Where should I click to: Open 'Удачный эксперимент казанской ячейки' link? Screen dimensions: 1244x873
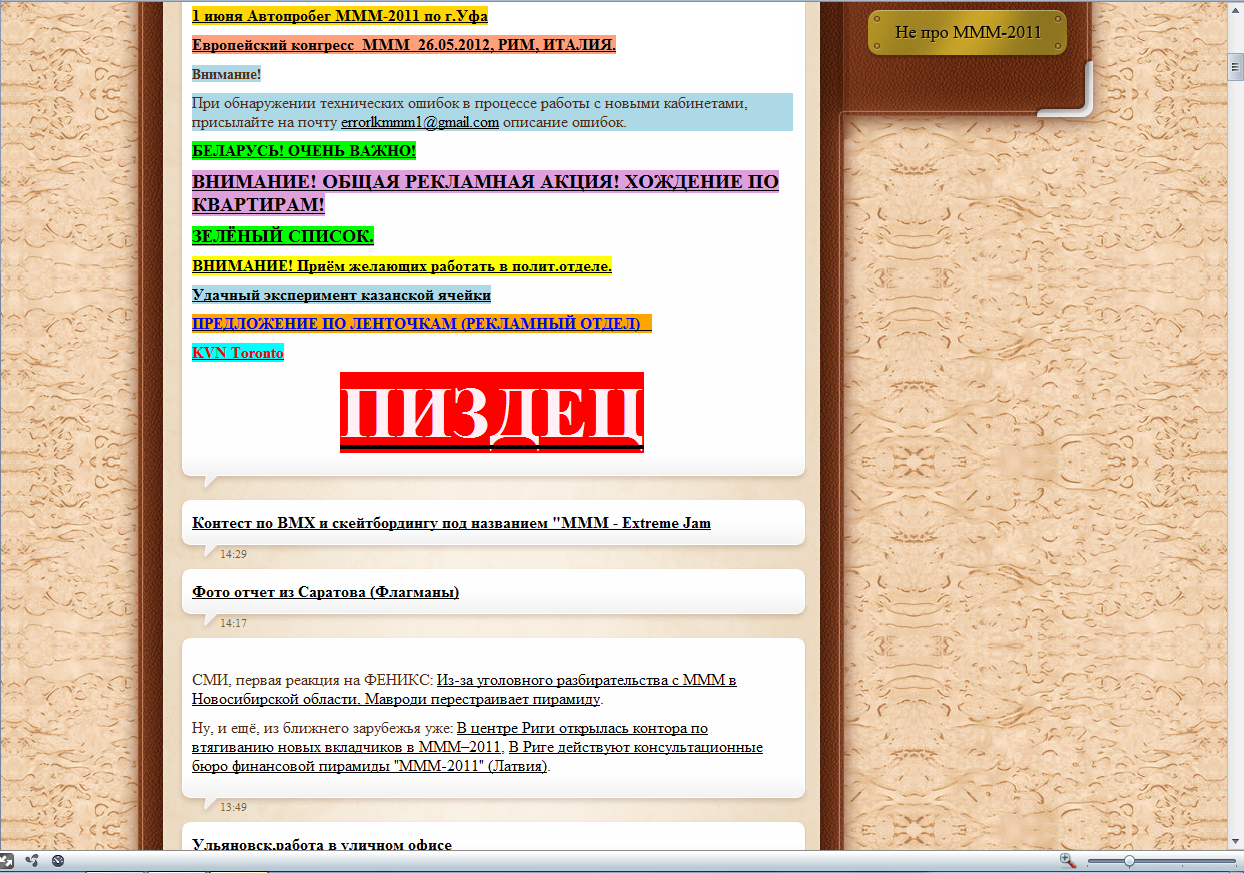point(341,295)
